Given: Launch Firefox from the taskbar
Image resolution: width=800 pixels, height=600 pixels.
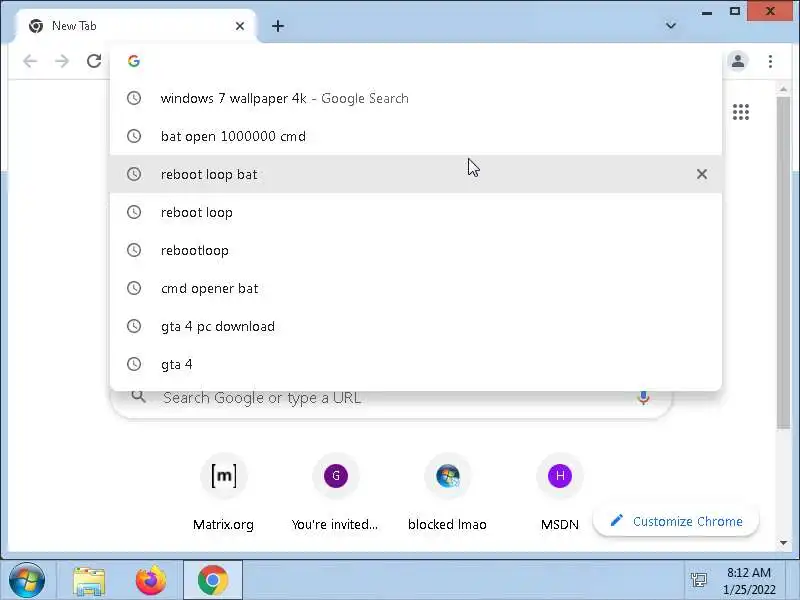Looking at the screenshot, I should (x=151, y=580).
